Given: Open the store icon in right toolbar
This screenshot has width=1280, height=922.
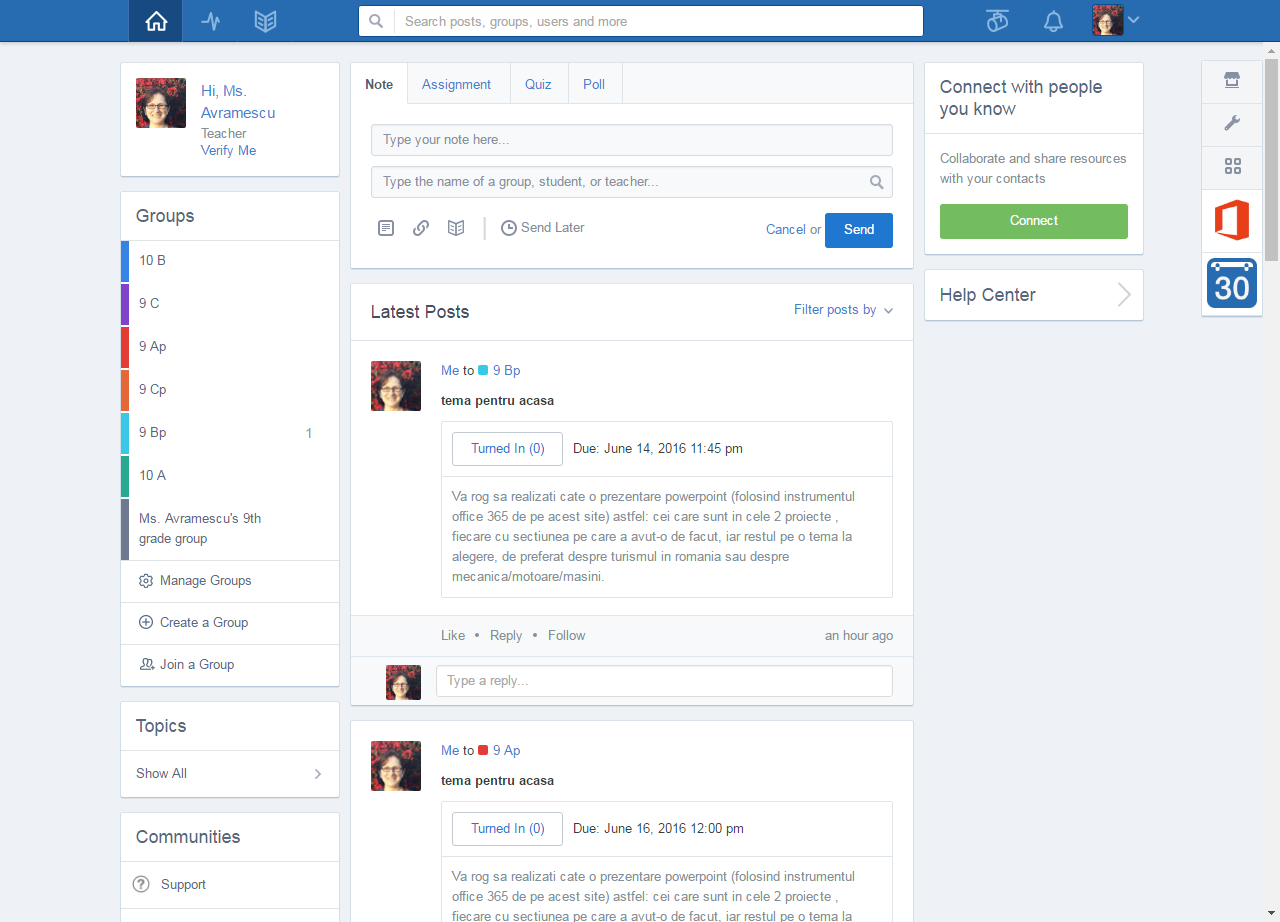Looking at the screenshot, I should 1232,81.
